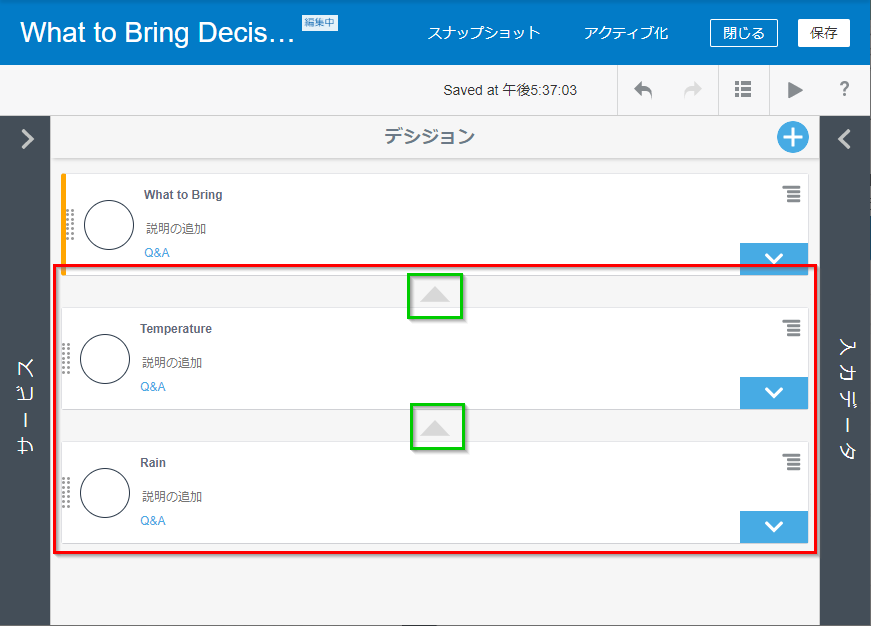The image size is (871, 626).
Task: Select アクティブ化 in the header
Action: pos(626,33)
